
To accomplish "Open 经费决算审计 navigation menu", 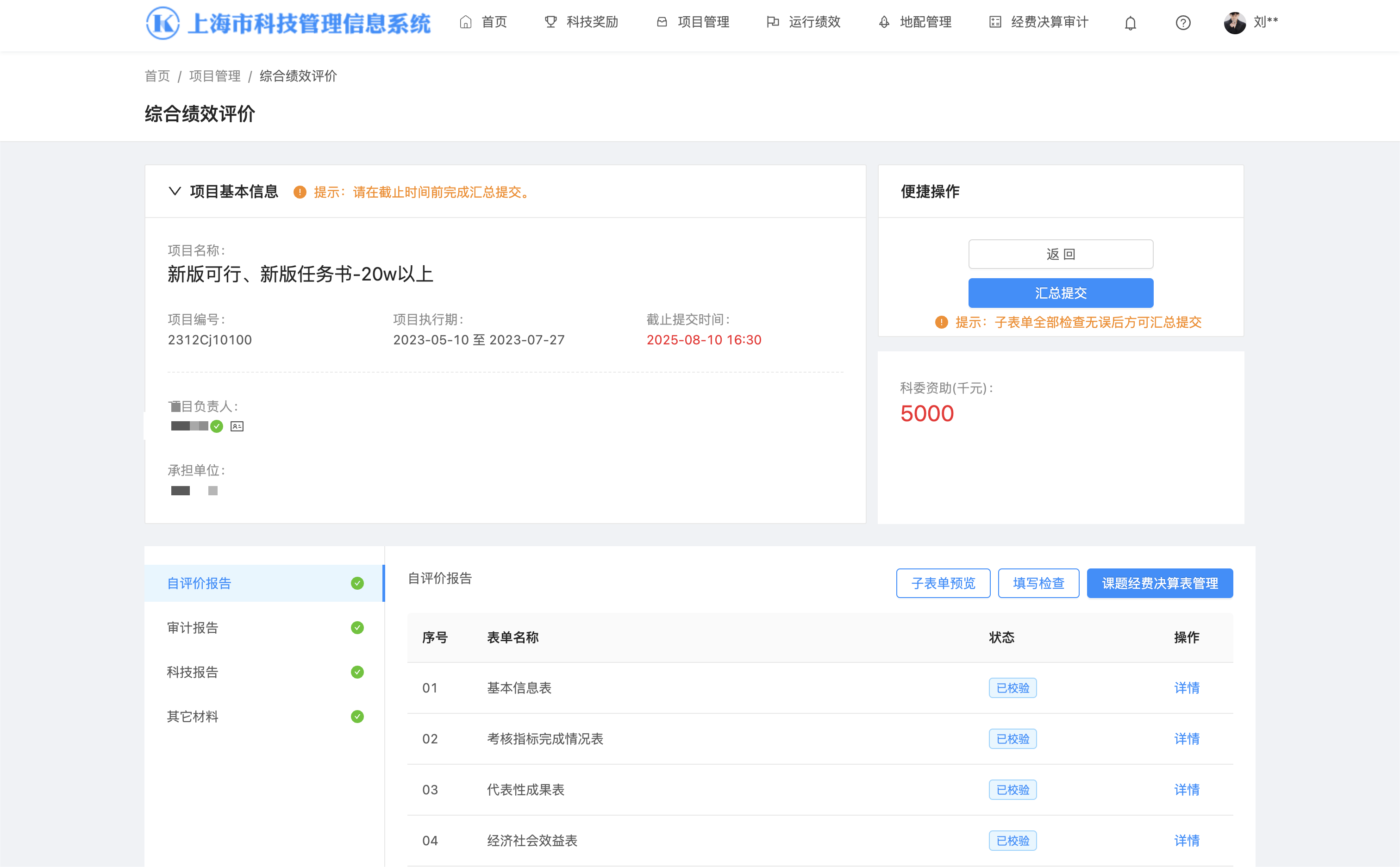I will pyautogui.click(x=1038, y=22).
